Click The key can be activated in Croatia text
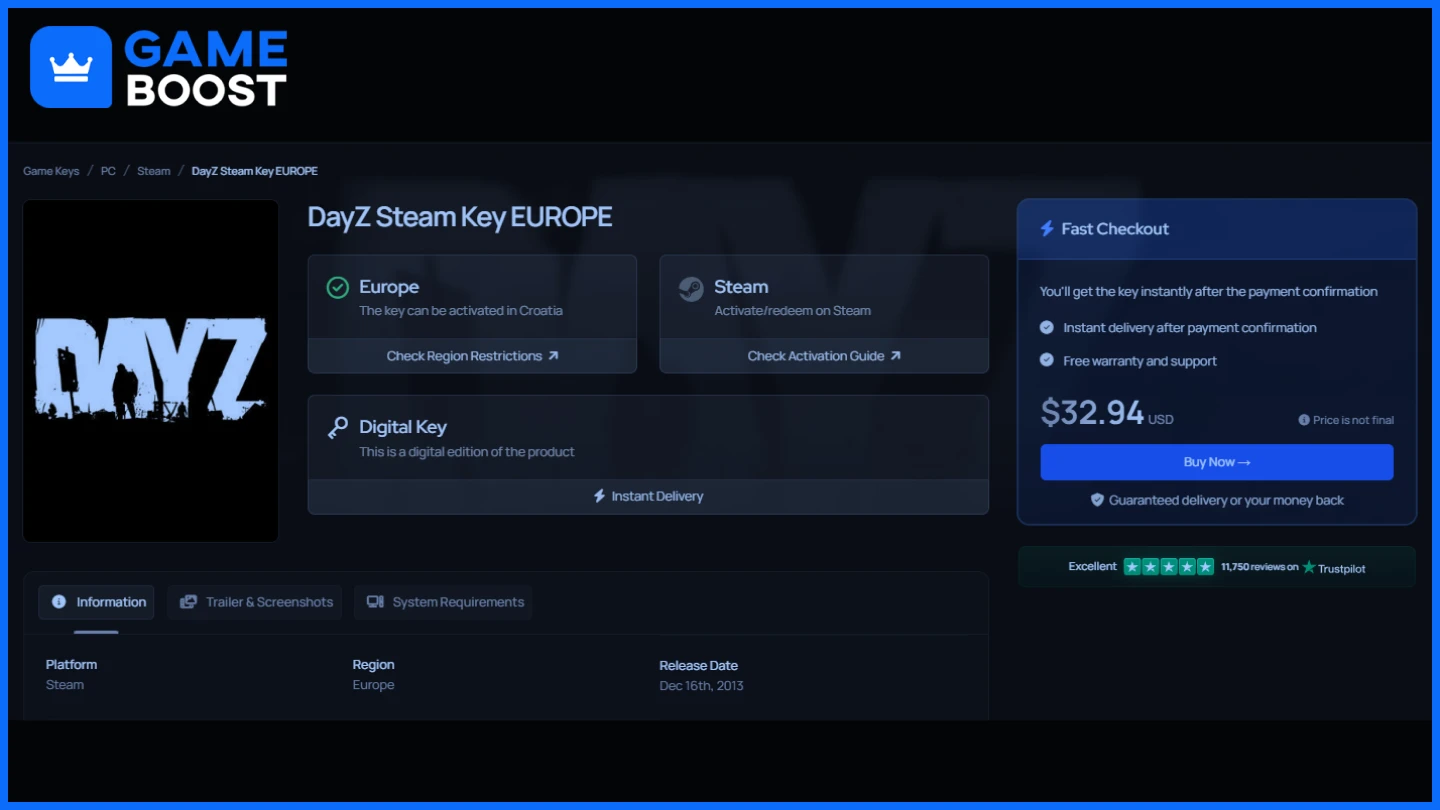1440x810 pixels. pyautogui.click(x=461, y=311)
